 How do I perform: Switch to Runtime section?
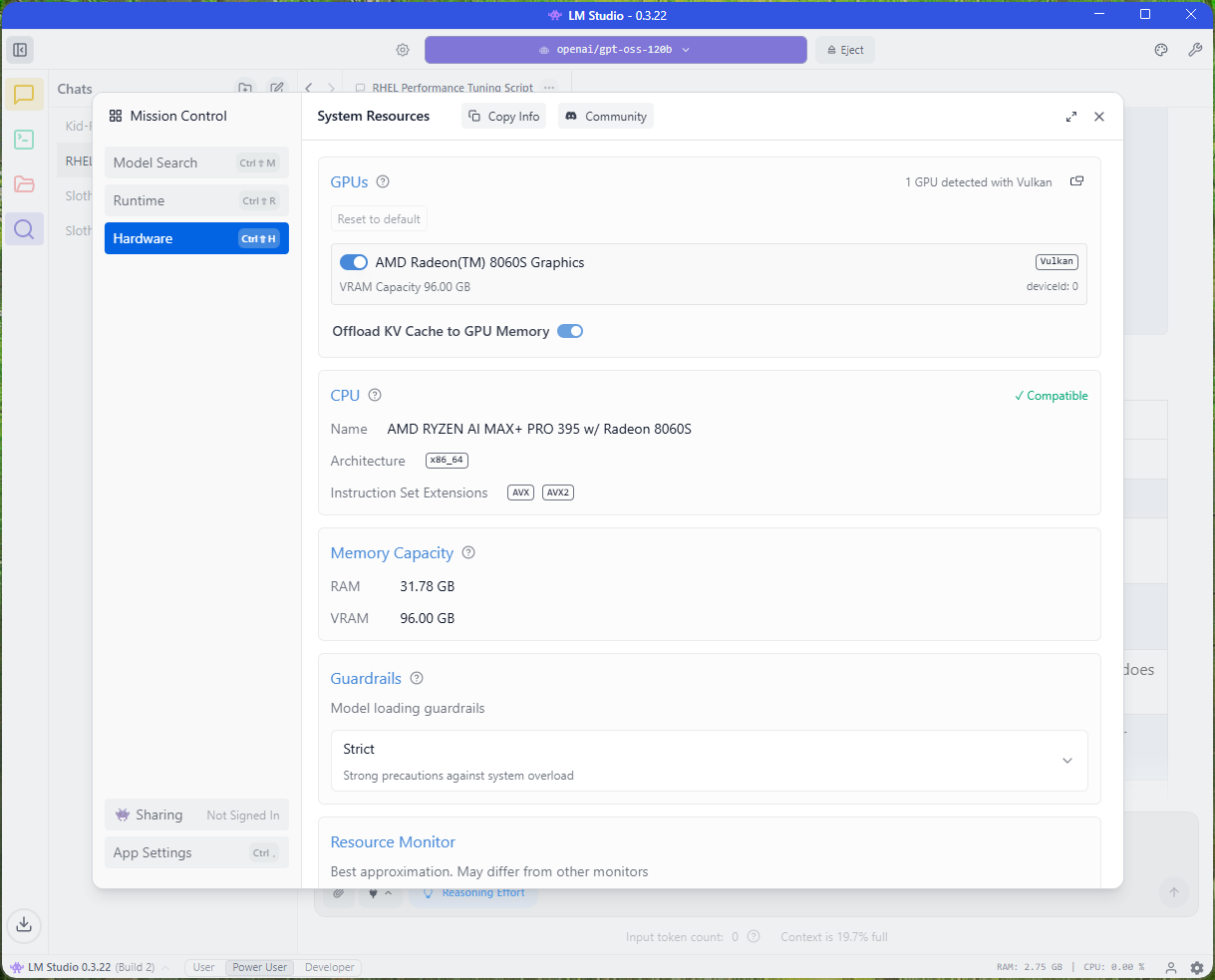click(196, 200)
